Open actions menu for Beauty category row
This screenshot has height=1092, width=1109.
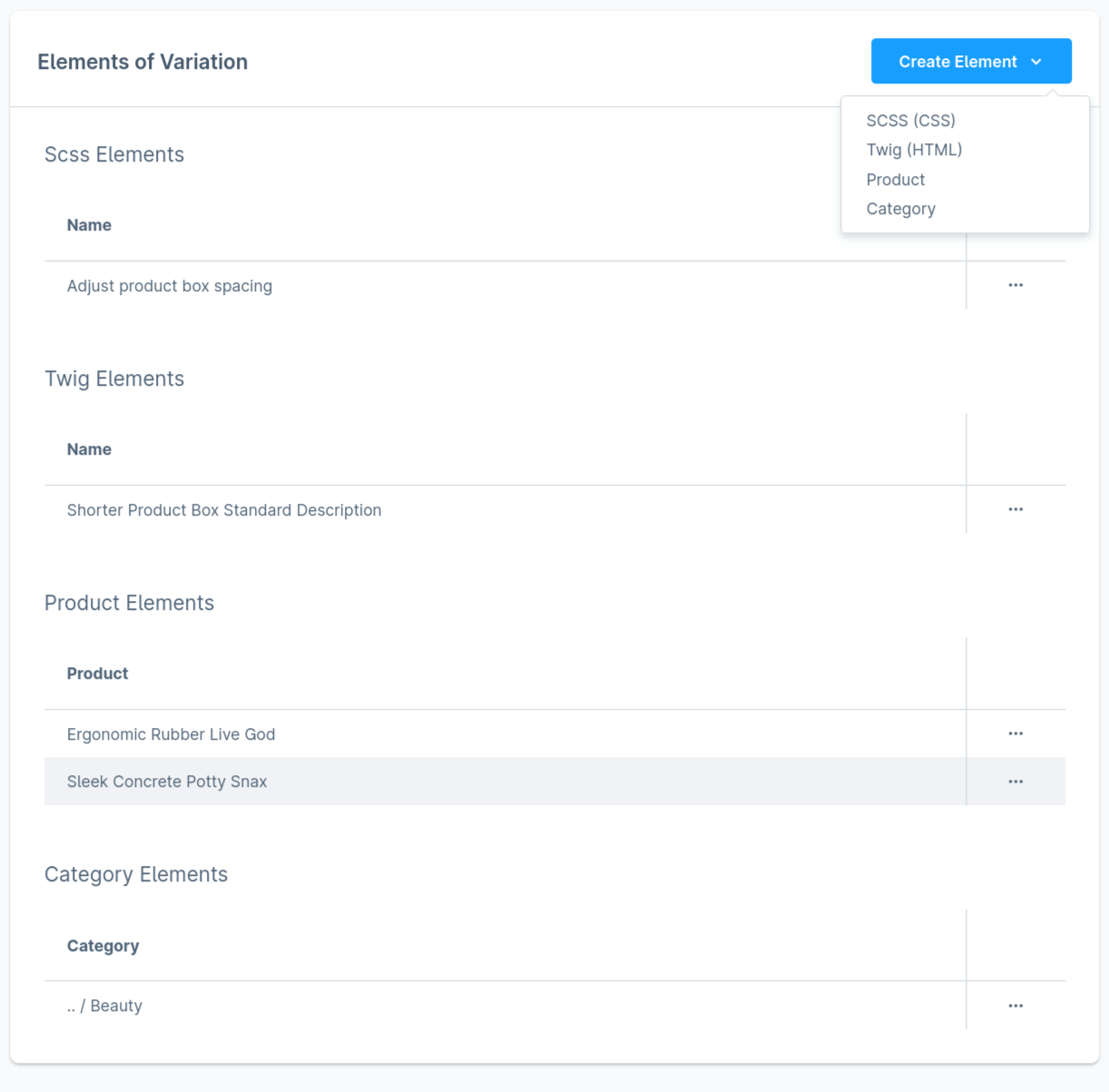coord(1016,1006)
